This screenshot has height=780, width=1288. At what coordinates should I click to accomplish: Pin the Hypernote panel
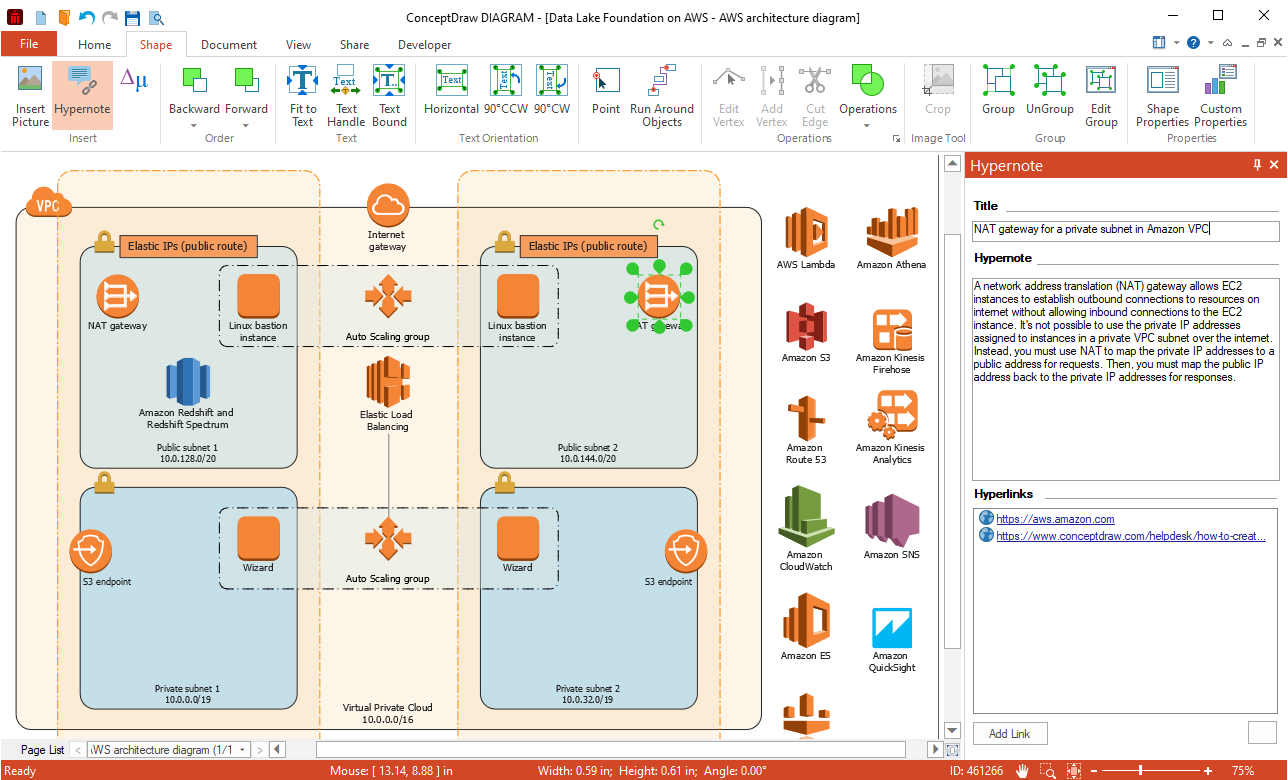(x=1257, y=165)
